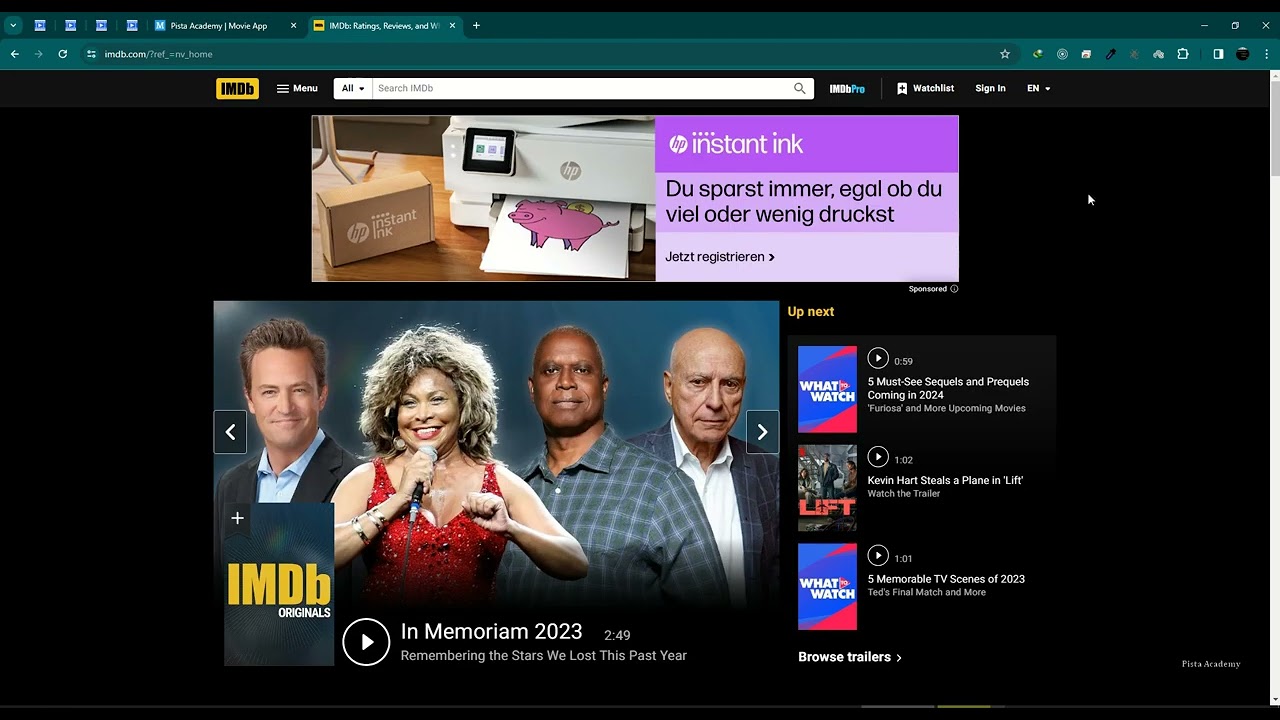Expand the All search category dropdown
Viewport: 1280px width, 720px height.
[353, 88]
